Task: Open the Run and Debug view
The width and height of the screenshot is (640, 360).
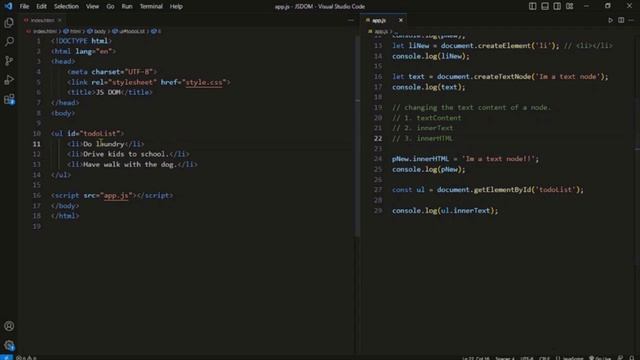Action: pyautogui.click(x=9, y=80)
